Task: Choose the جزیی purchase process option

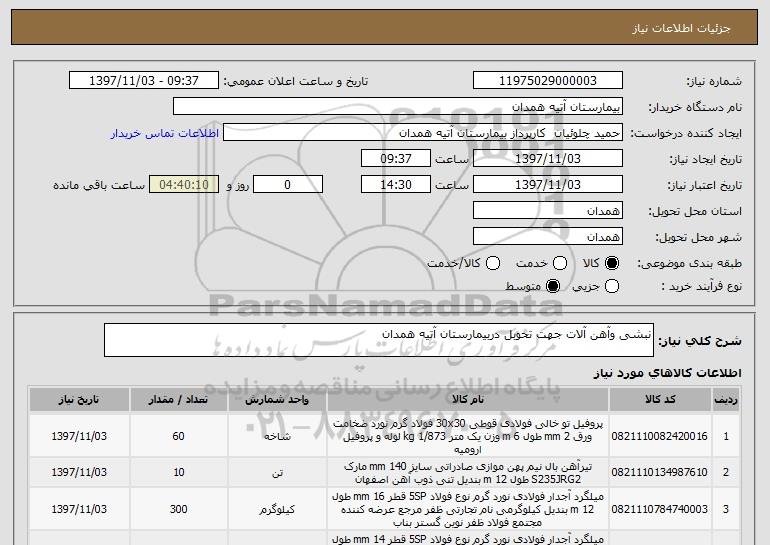Action: (612, 286)
